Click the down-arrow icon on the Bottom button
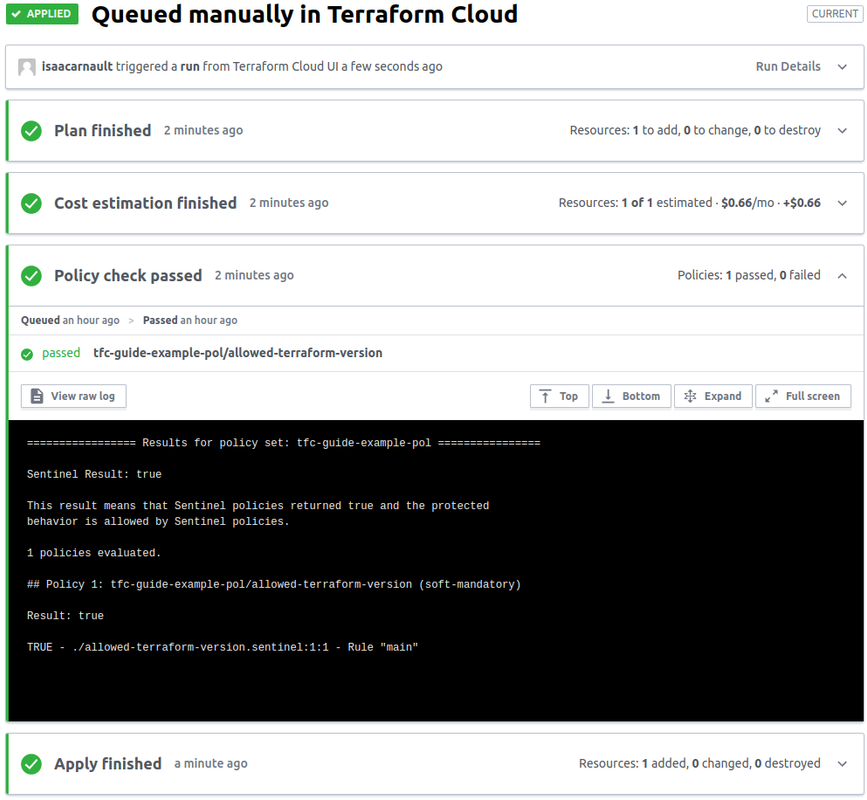This screenshot has width=867, height=800. pos(608,396)
